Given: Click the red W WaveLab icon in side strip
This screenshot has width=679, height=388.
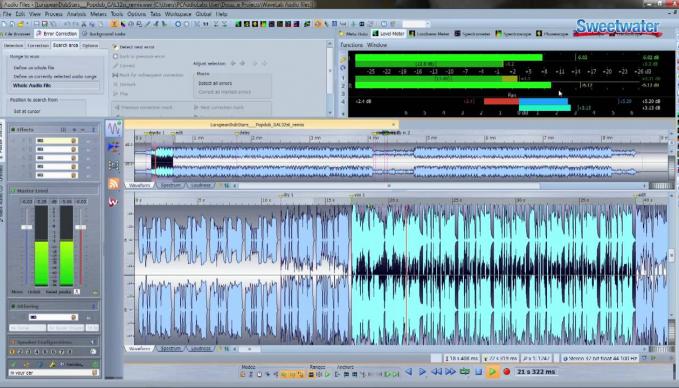Looking at the screenshot, I should 113,202.
